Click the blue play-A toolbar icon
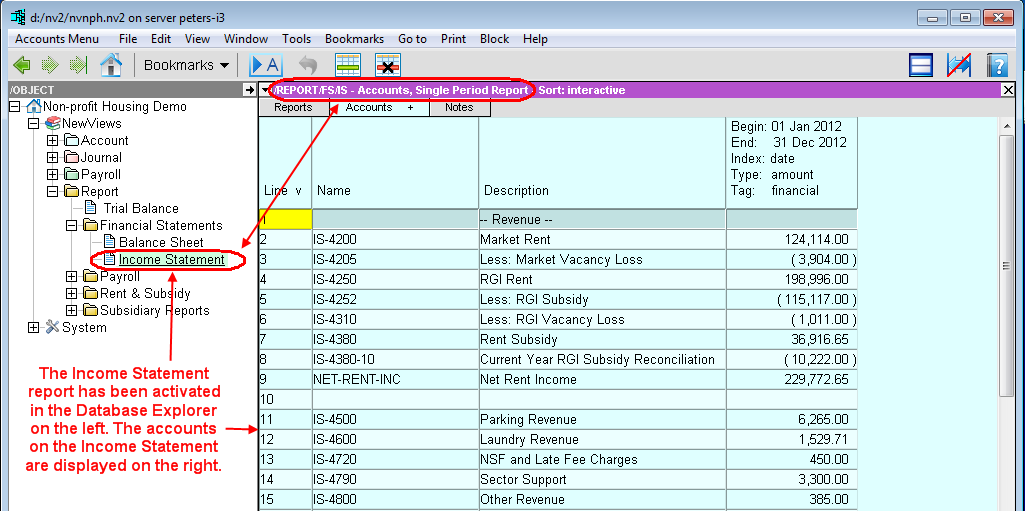Image resolution: width=1025 pixels, height=511 pixels. [x=265, y=65]
